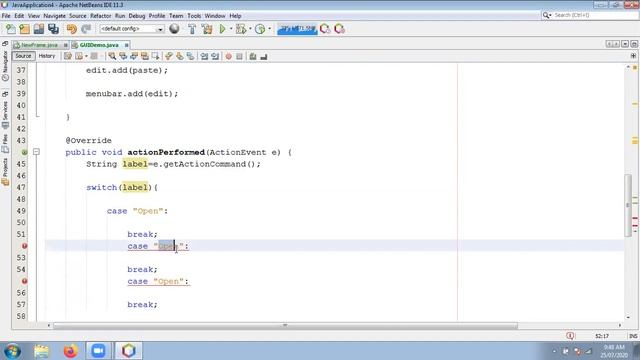Jump to next bookmark icon

180,56
